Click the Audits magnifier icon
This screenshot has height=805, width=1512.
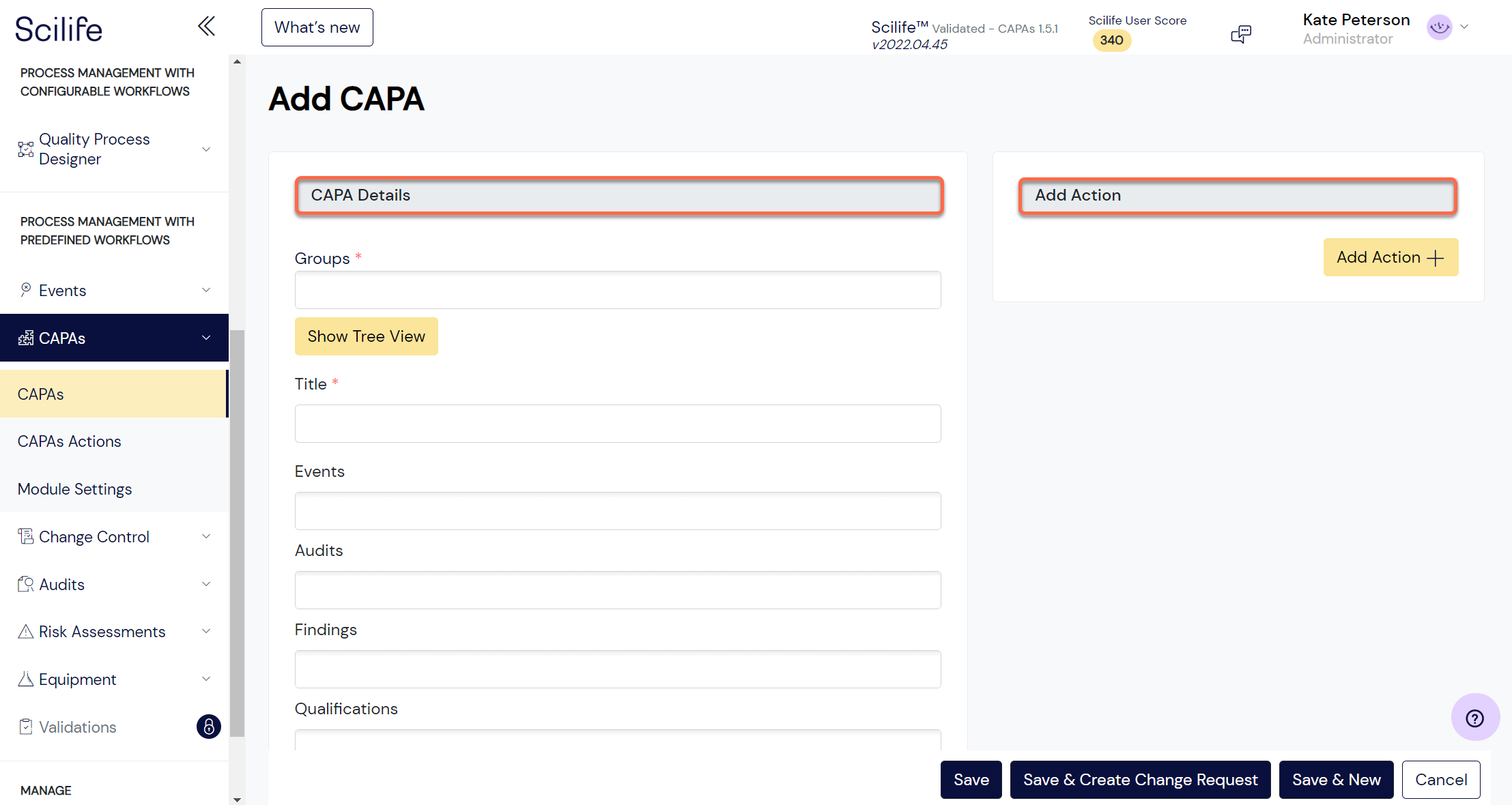(x=25, y=584)
